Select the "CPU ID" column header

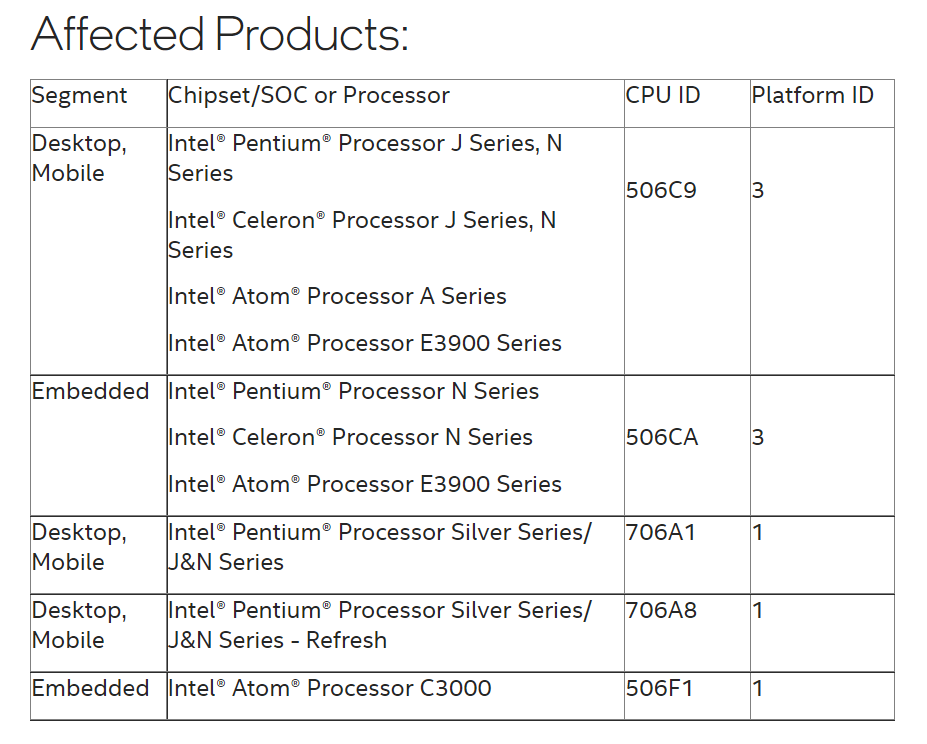coord(663,96)
